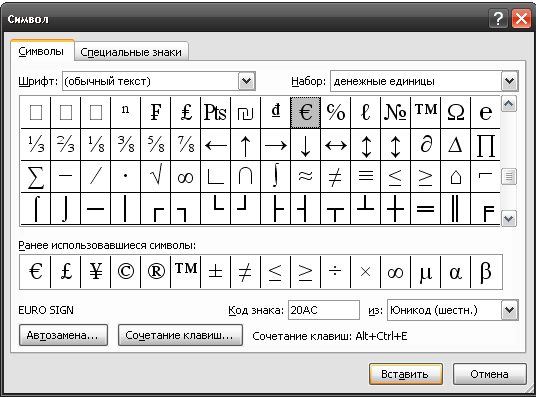Select the recently used alpha α symbol
Viewport: 536px width, 397px height.
click(455, 272)
